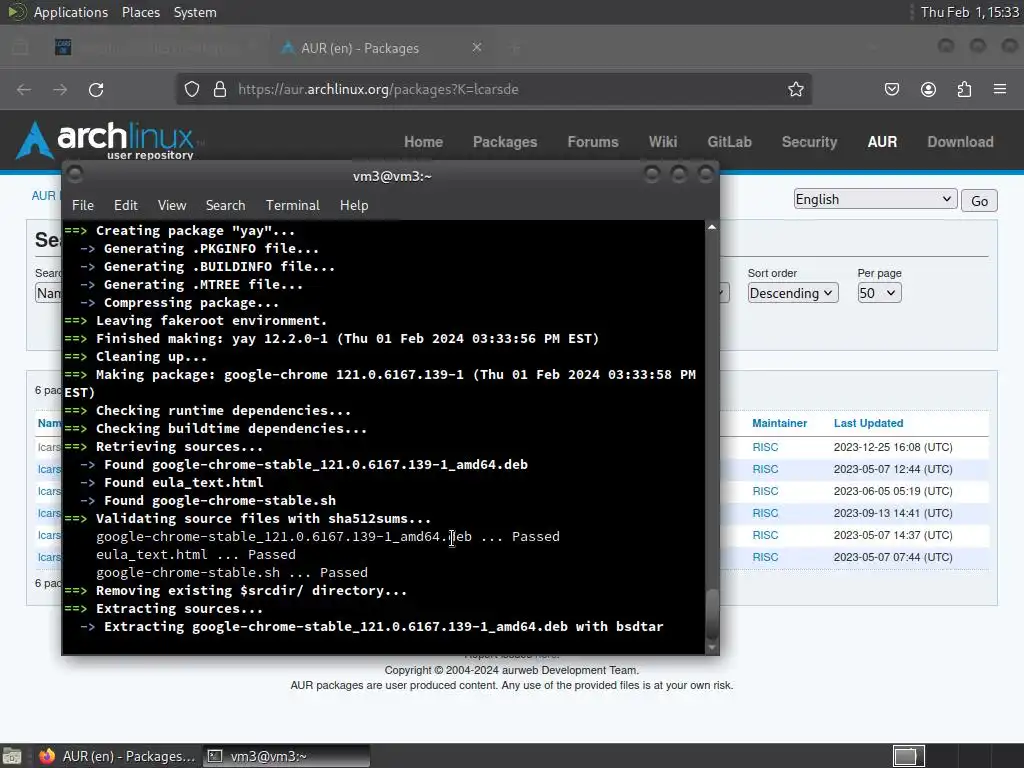The image size is (1024, 768).
Task: Open the Language dropdown showing English
Action: point(875,199)
